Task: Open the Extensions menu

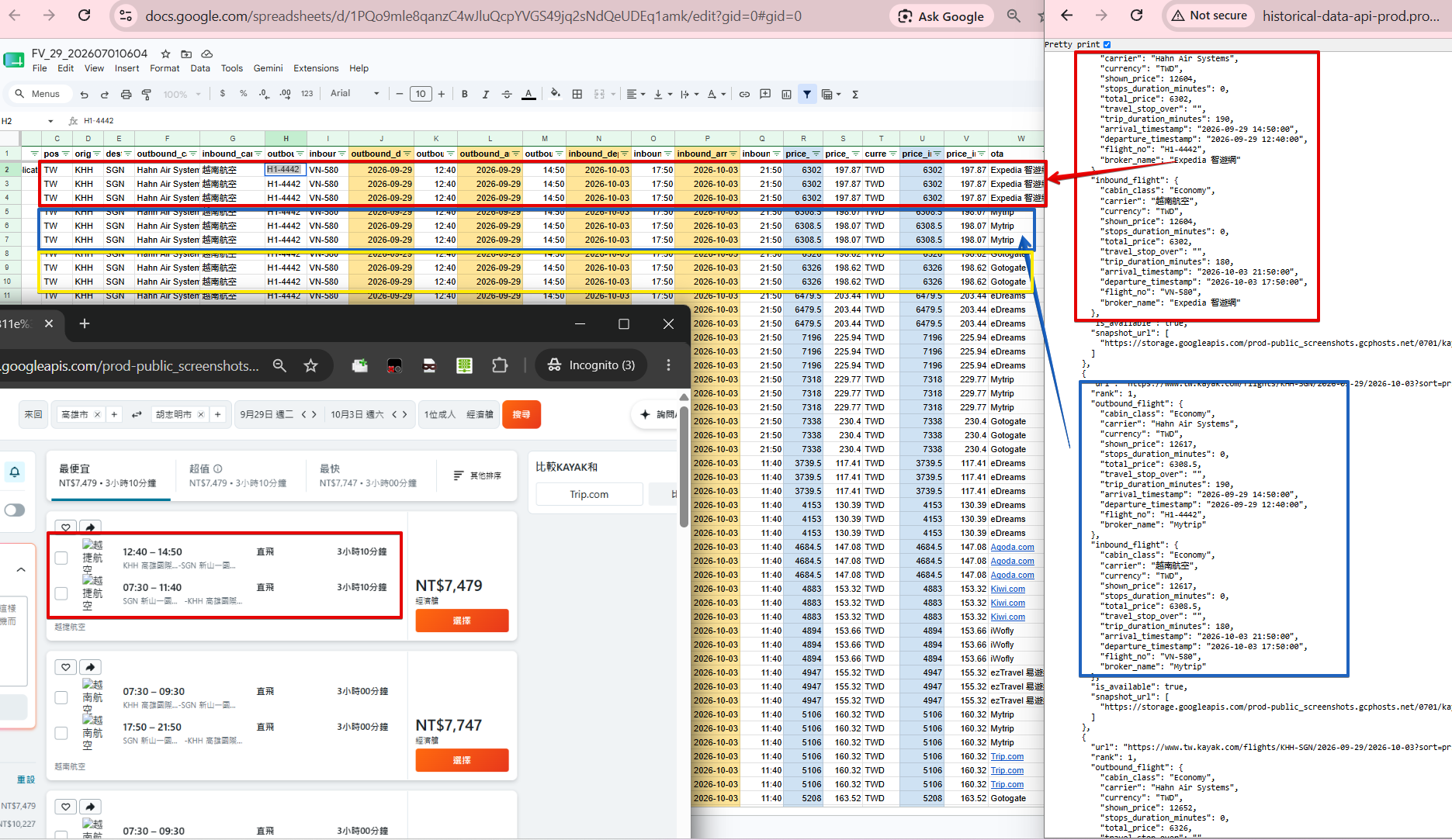Action: coord(316,68)
